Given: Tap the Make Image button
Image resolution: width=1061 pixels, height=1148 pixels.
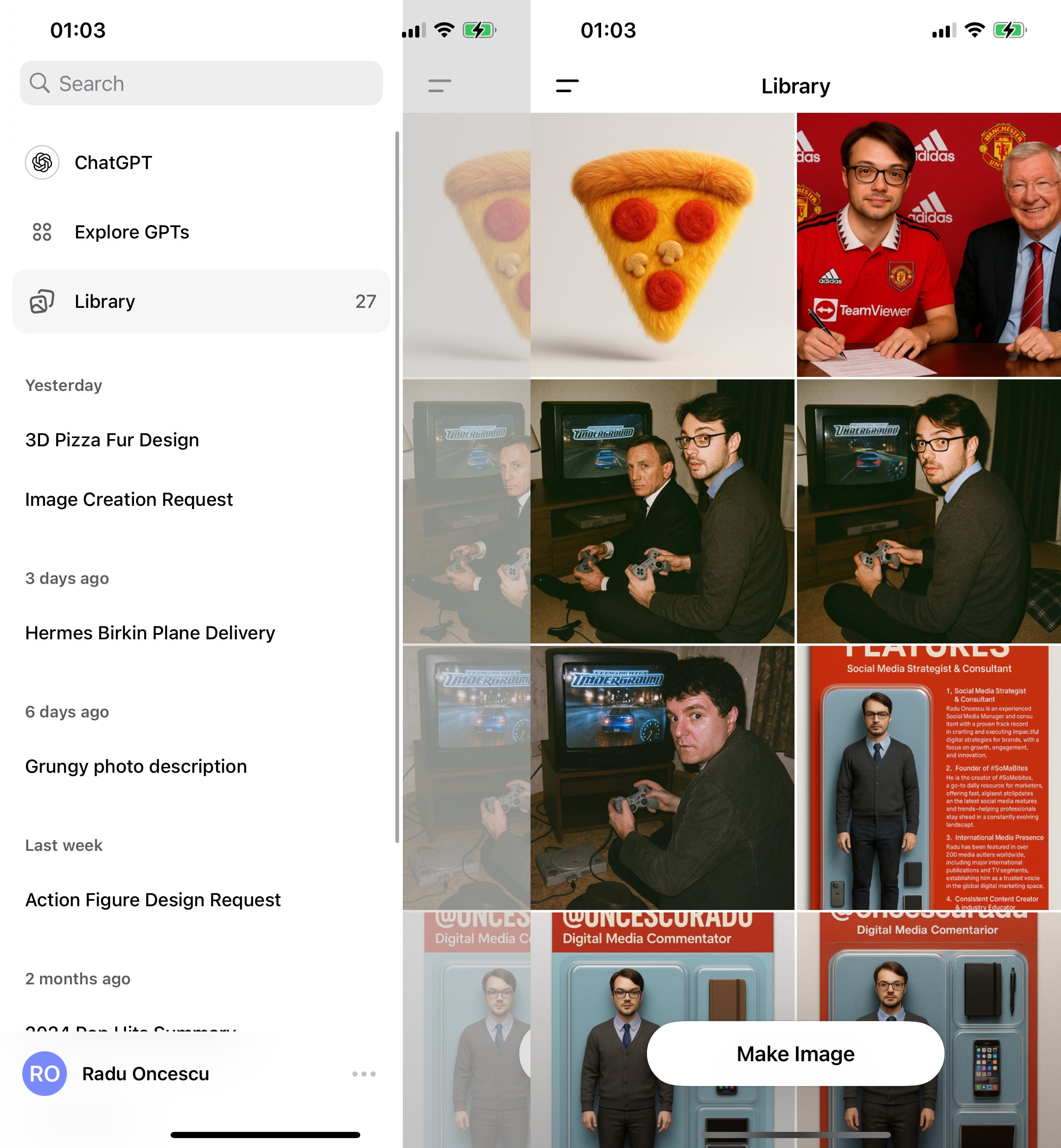Looking at the screenshot, I should point(795,1054).
